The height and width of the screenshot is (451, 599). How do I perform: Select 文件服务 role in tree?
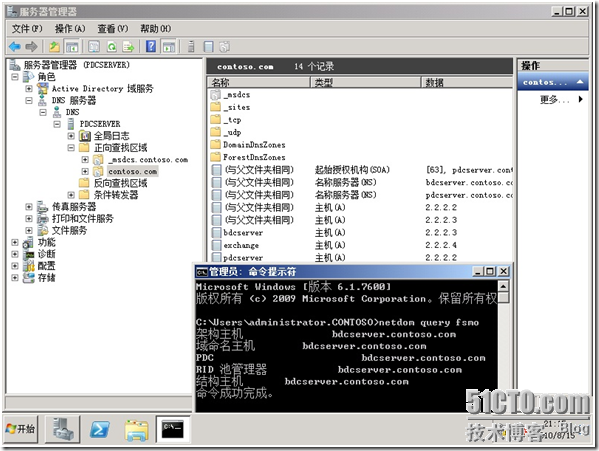[69, 231]
